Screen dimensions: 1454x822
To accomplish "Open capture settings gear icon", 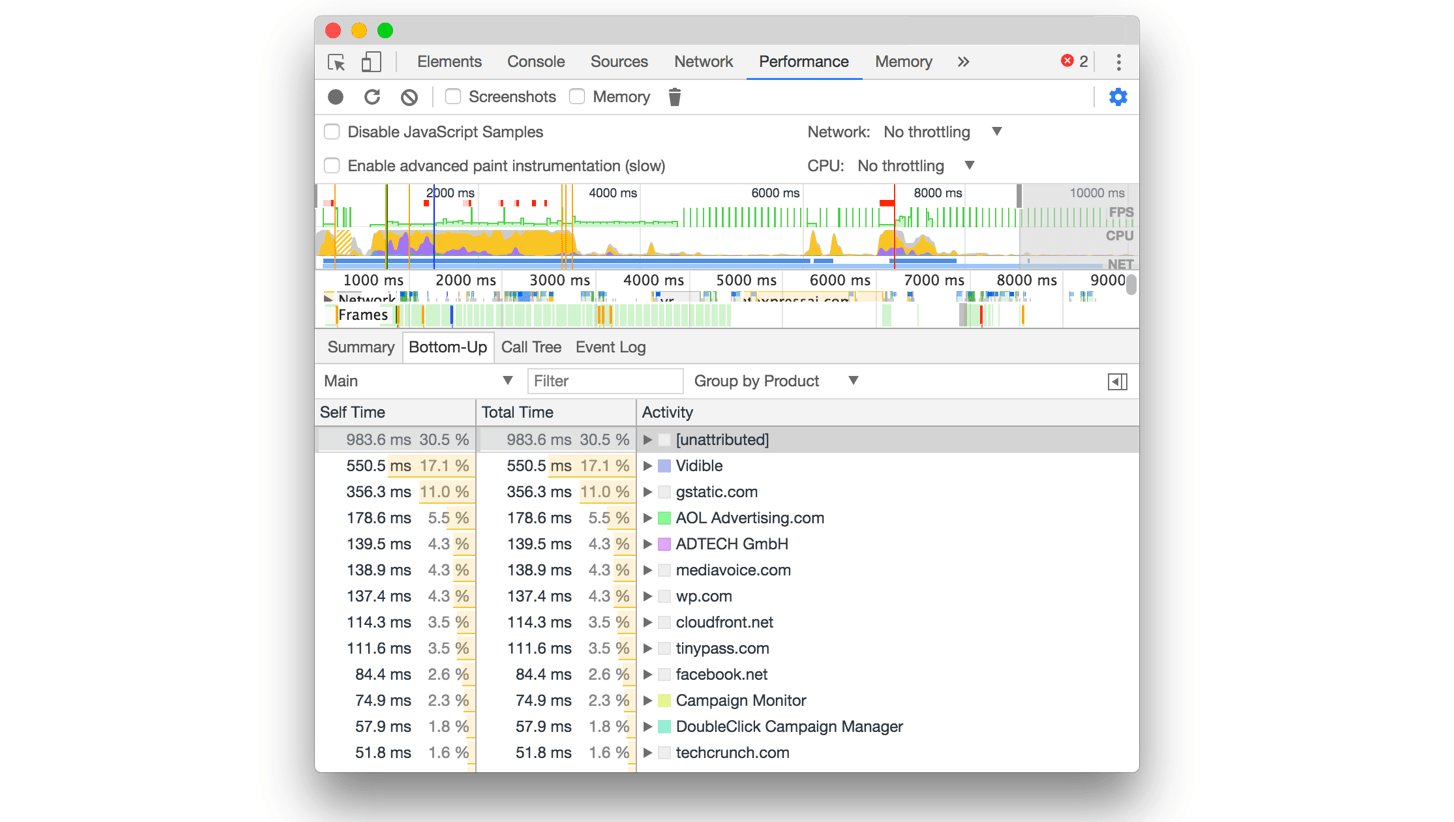I will pyautogui.click(x=1118, y=97).
